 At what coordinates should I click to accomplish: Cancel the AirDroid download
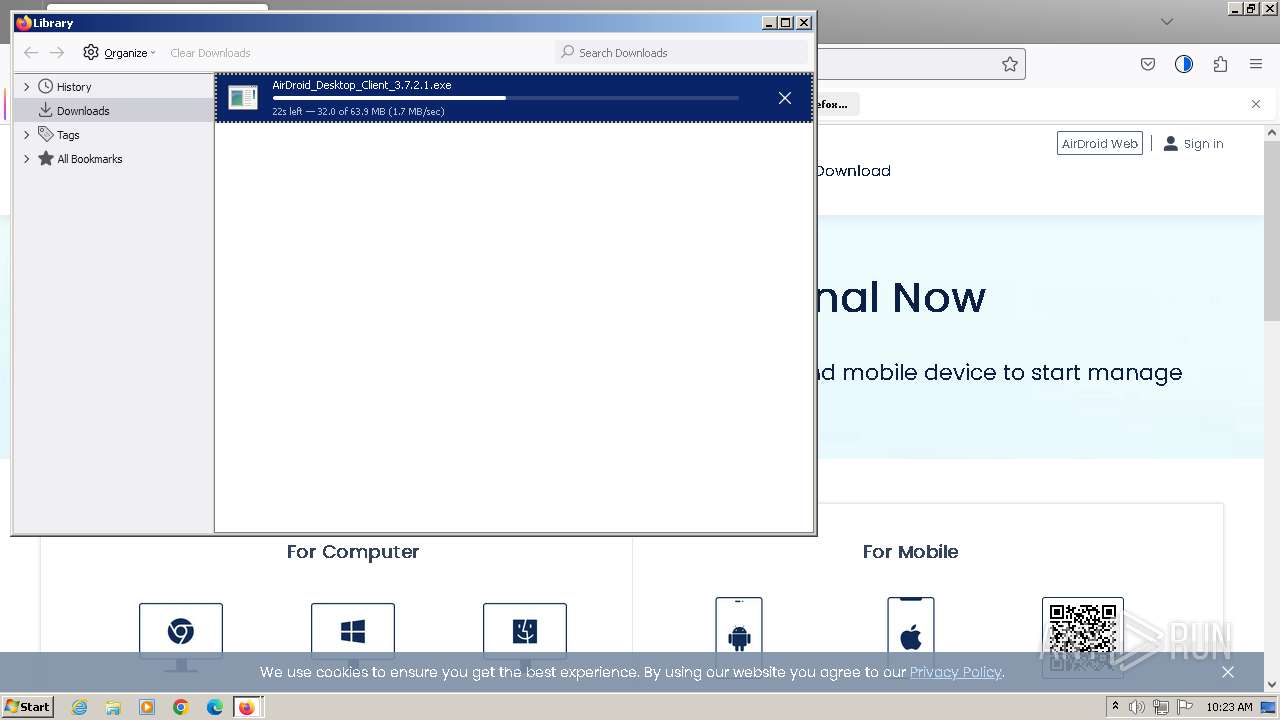tap(785, 98)
